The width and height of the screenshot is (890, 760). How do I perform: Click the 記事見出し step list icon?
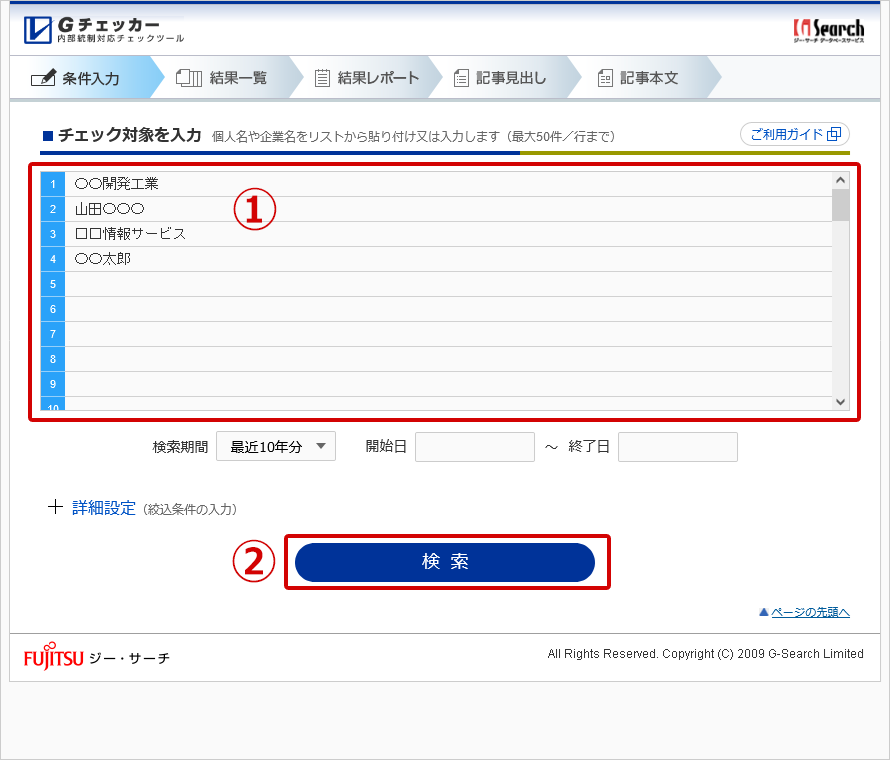(x=461, y=78)
